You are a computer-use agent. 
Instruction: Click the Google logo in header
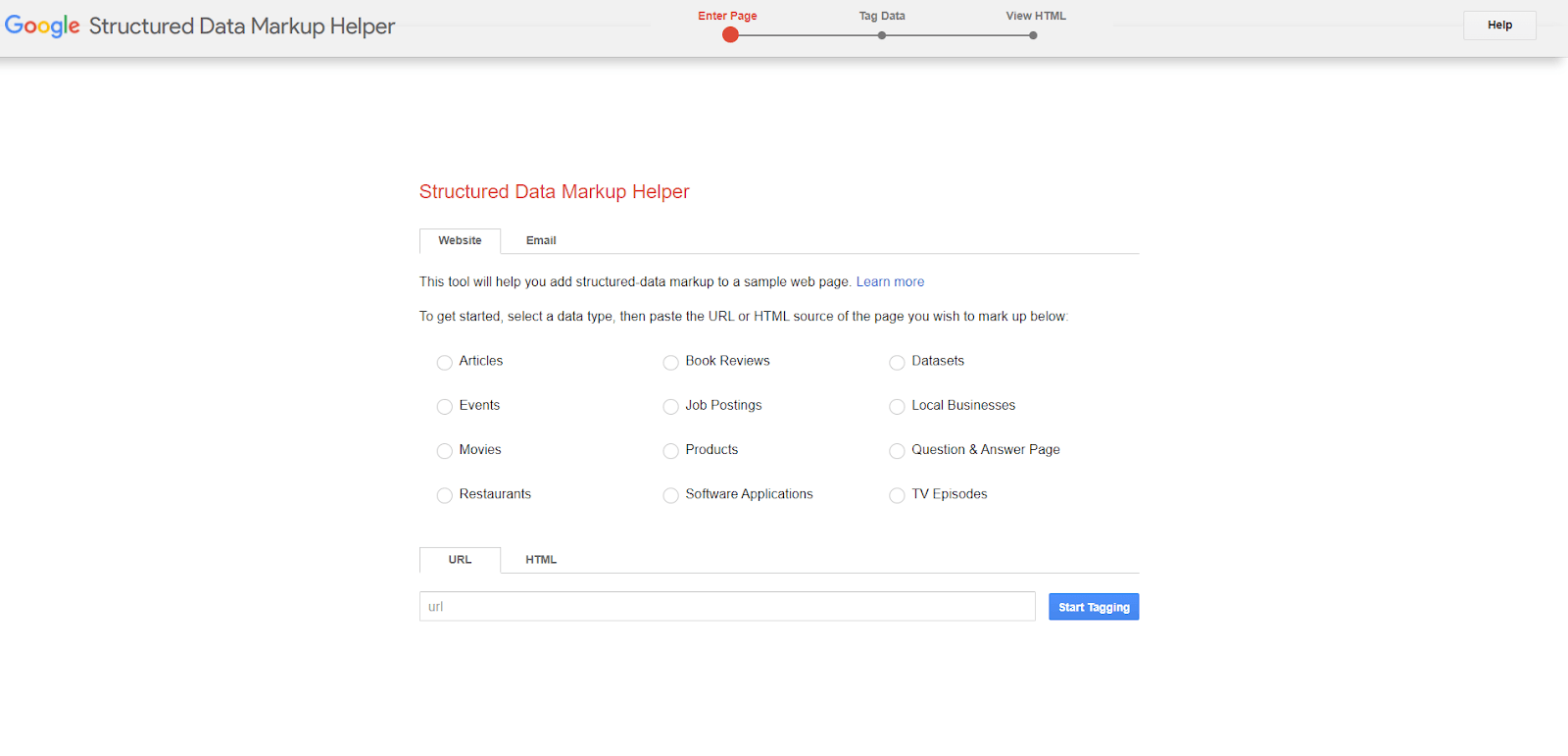click(42, 25)
